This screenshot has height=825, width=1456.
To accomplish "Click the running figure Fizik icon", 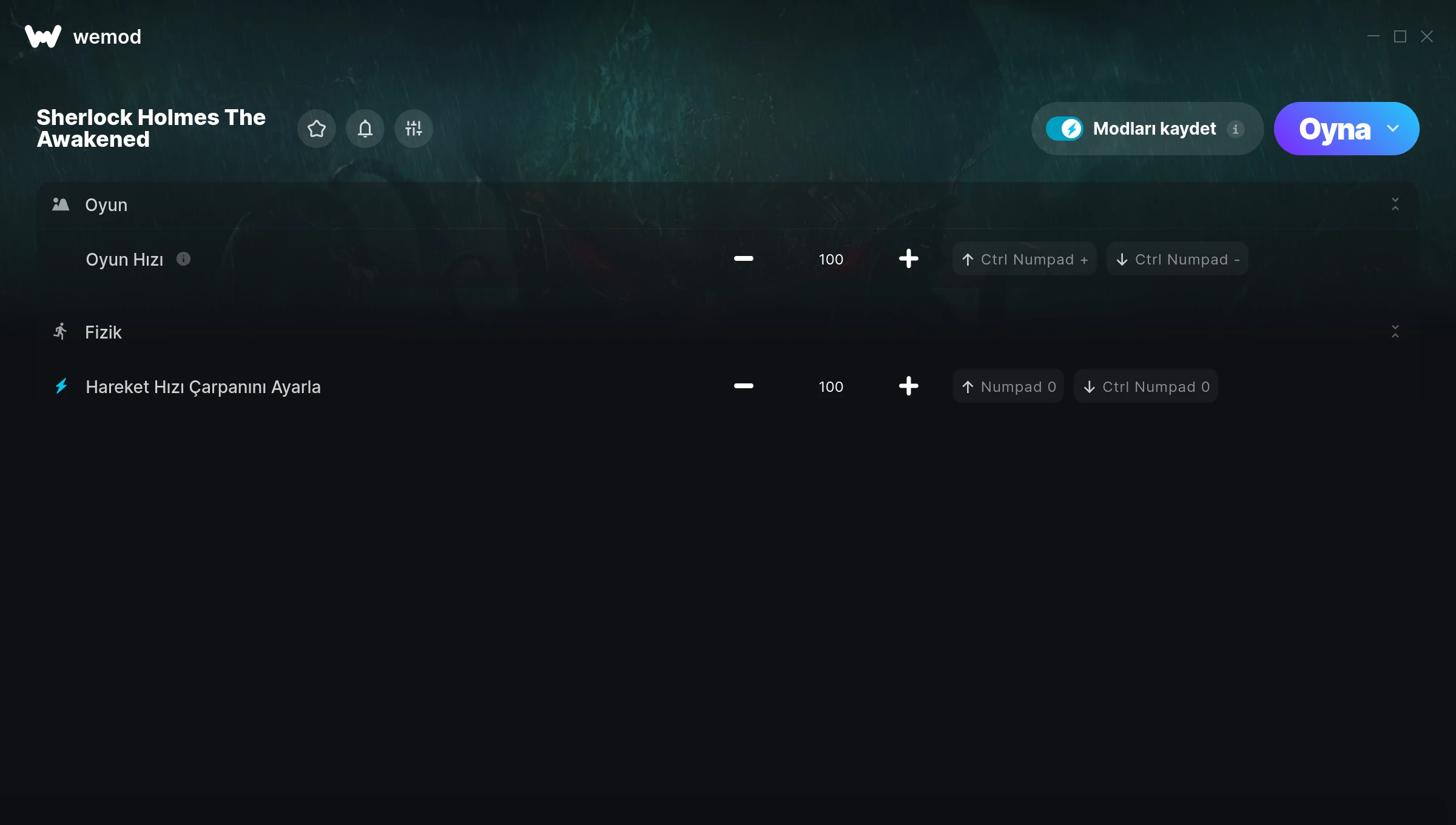I will (60, 331).
